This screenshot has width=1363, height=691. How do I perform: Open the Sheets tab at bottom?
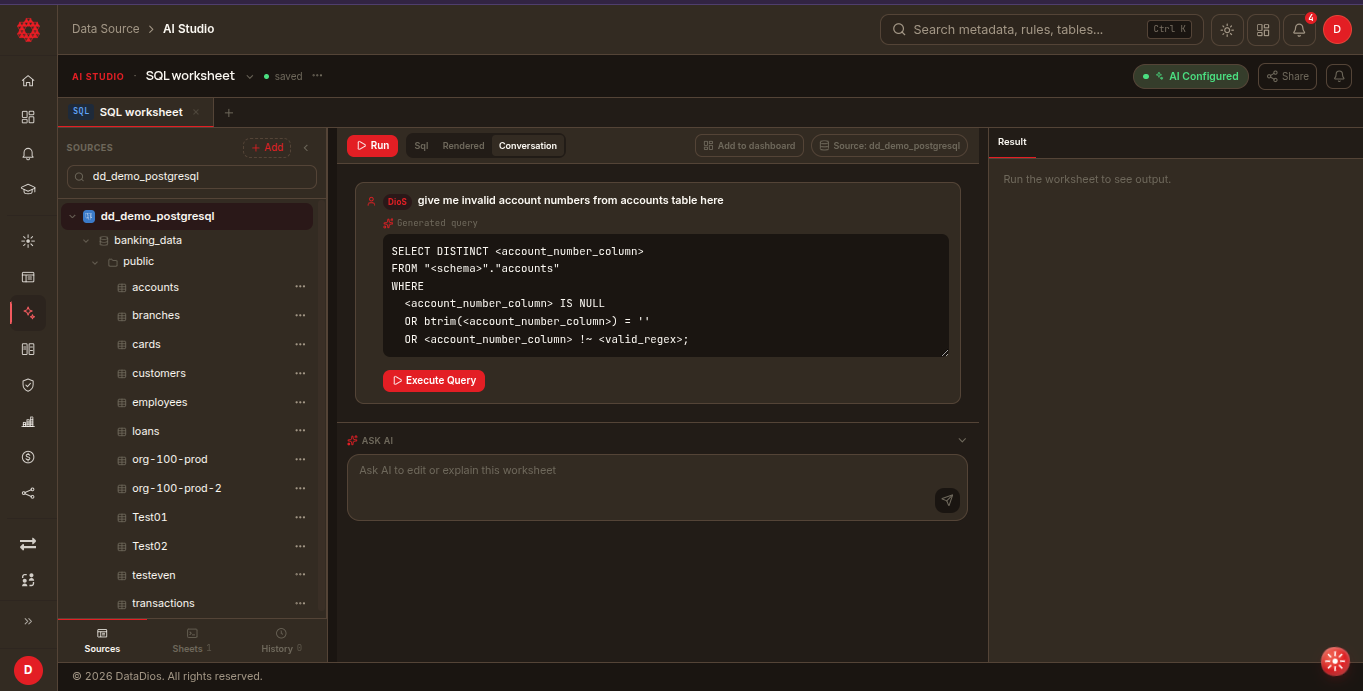click(x=191, y=640)
